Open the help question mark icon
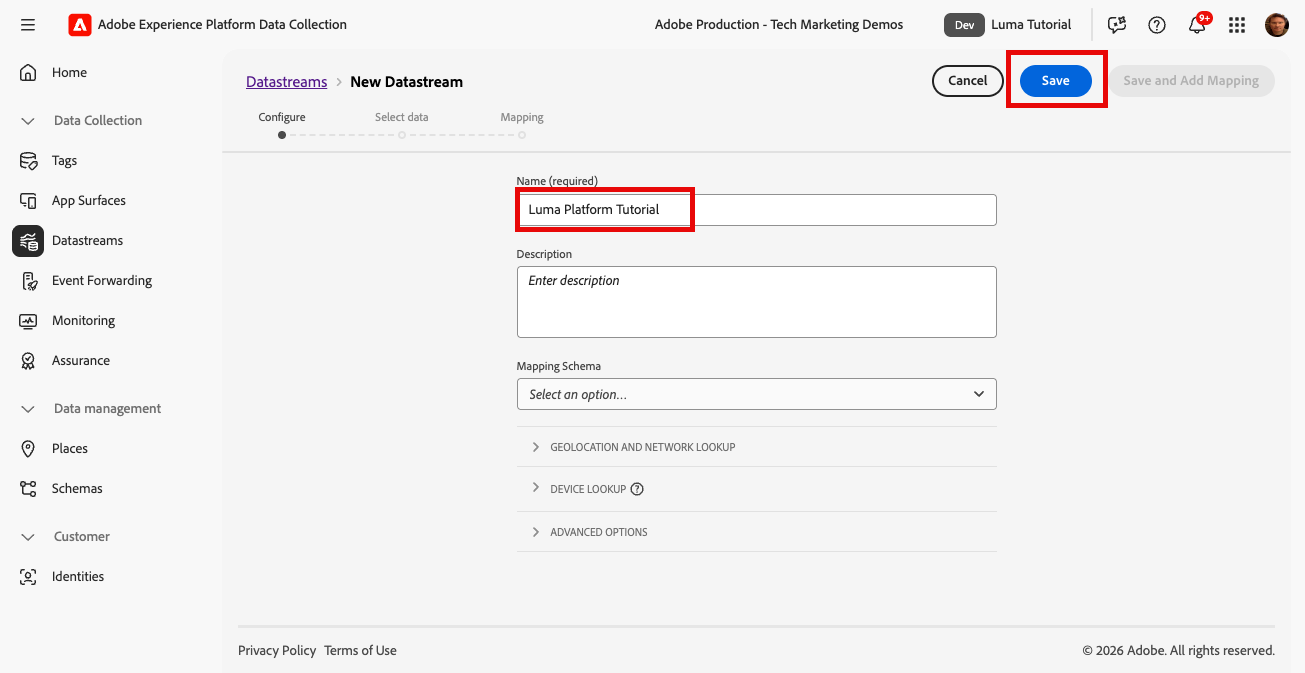This screenshot has width=1305, height=673. pos(1157,25)
